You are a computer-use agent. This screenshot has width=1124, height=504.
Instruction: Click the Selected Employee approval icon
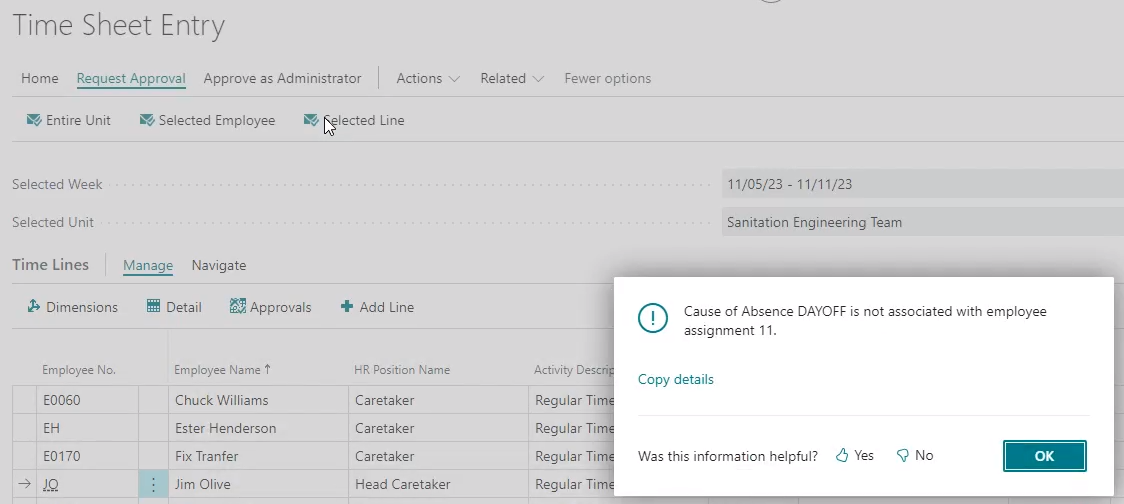146,121
